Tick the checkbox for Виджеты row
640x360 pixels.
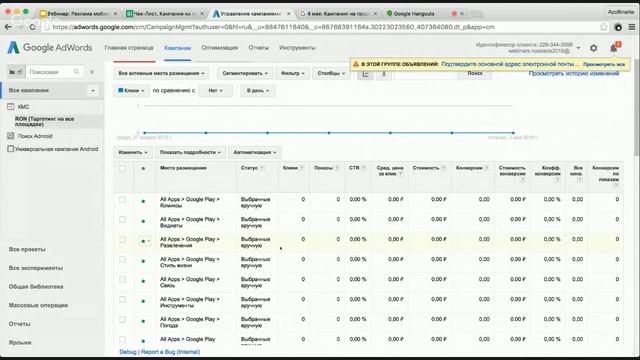tap(122, 220)
